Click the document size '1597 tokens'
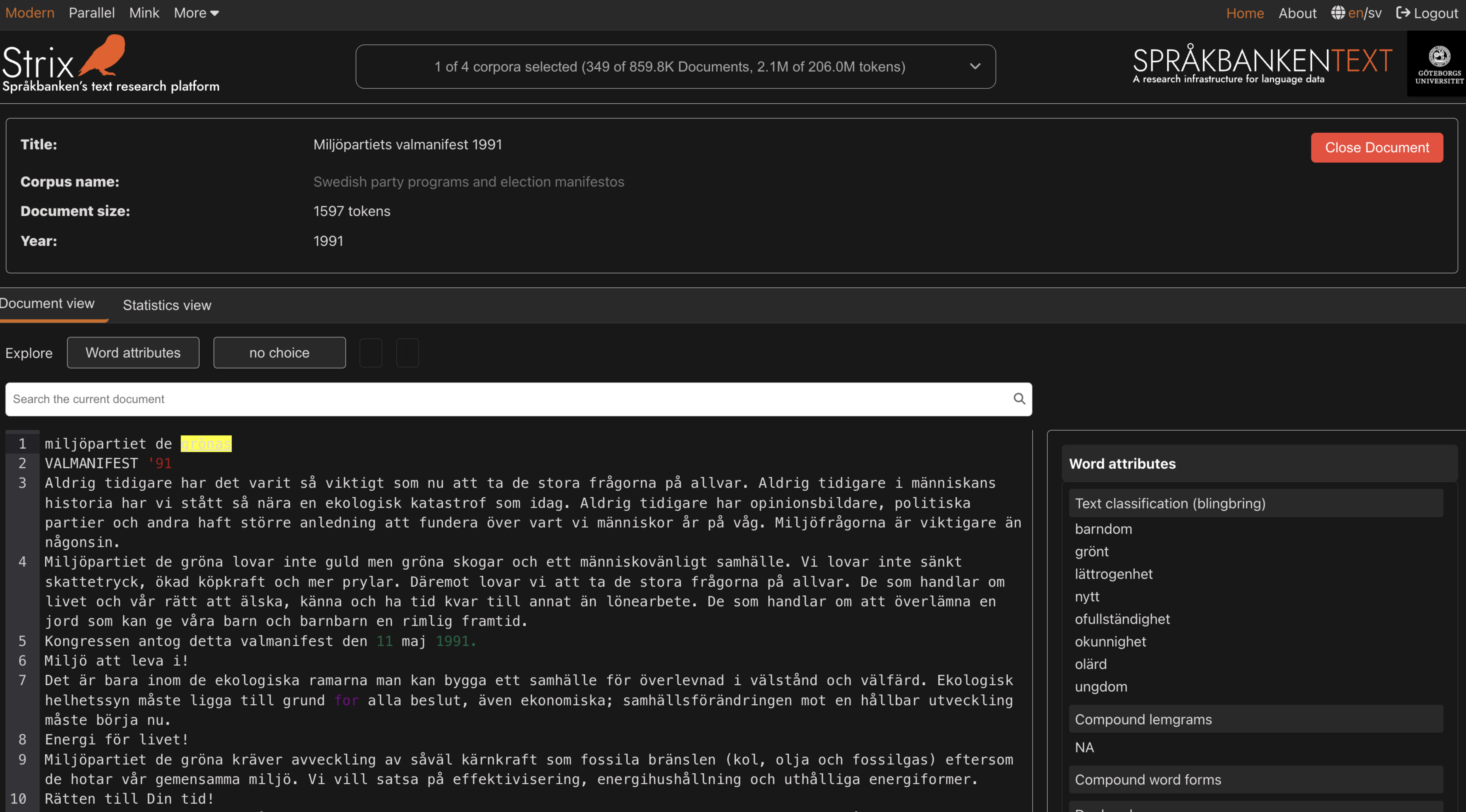Viewport: 1466px width, 812px height. (x=352, y=212)
